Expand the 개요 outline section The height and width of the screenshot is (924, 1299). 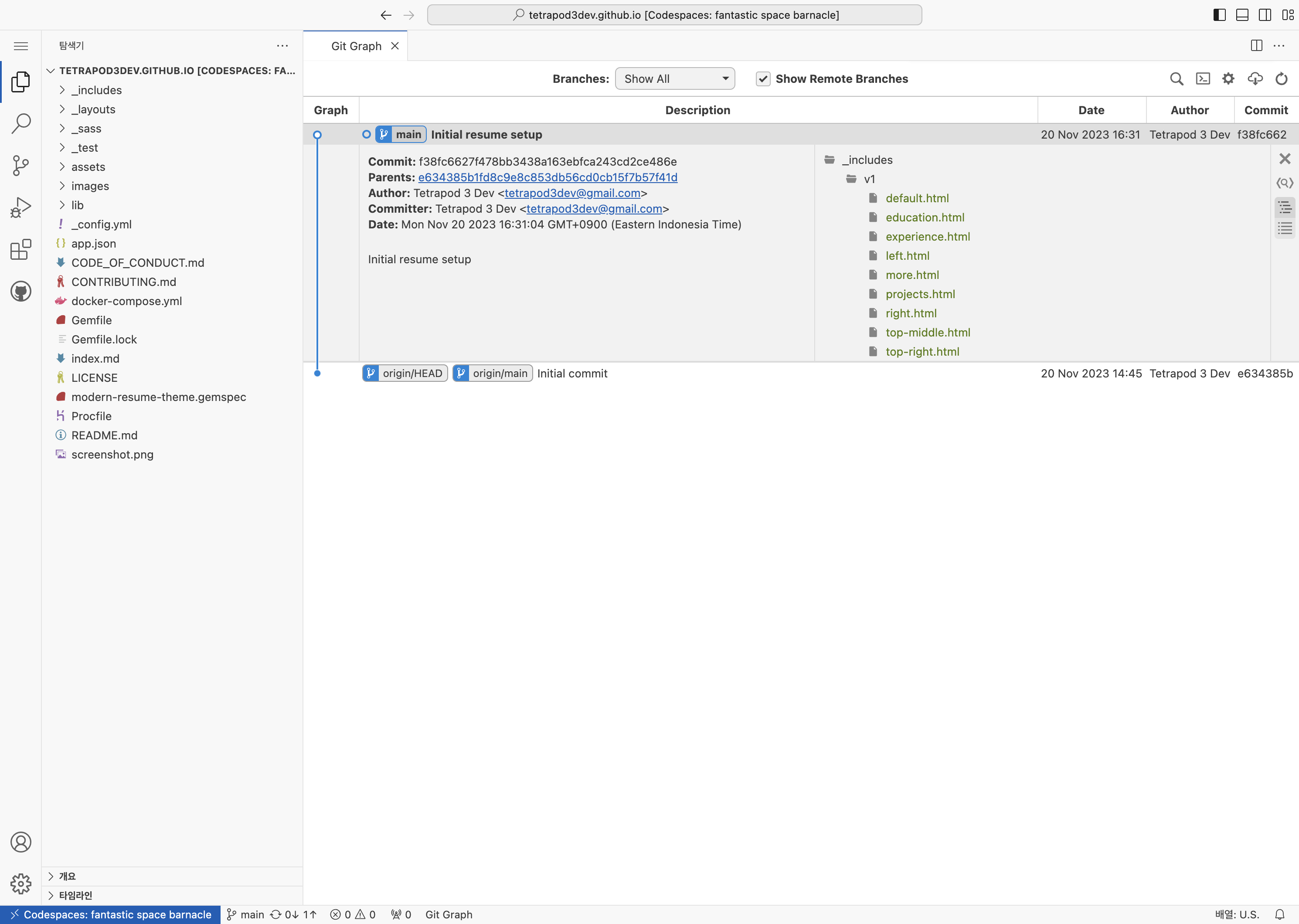[172, 876]
